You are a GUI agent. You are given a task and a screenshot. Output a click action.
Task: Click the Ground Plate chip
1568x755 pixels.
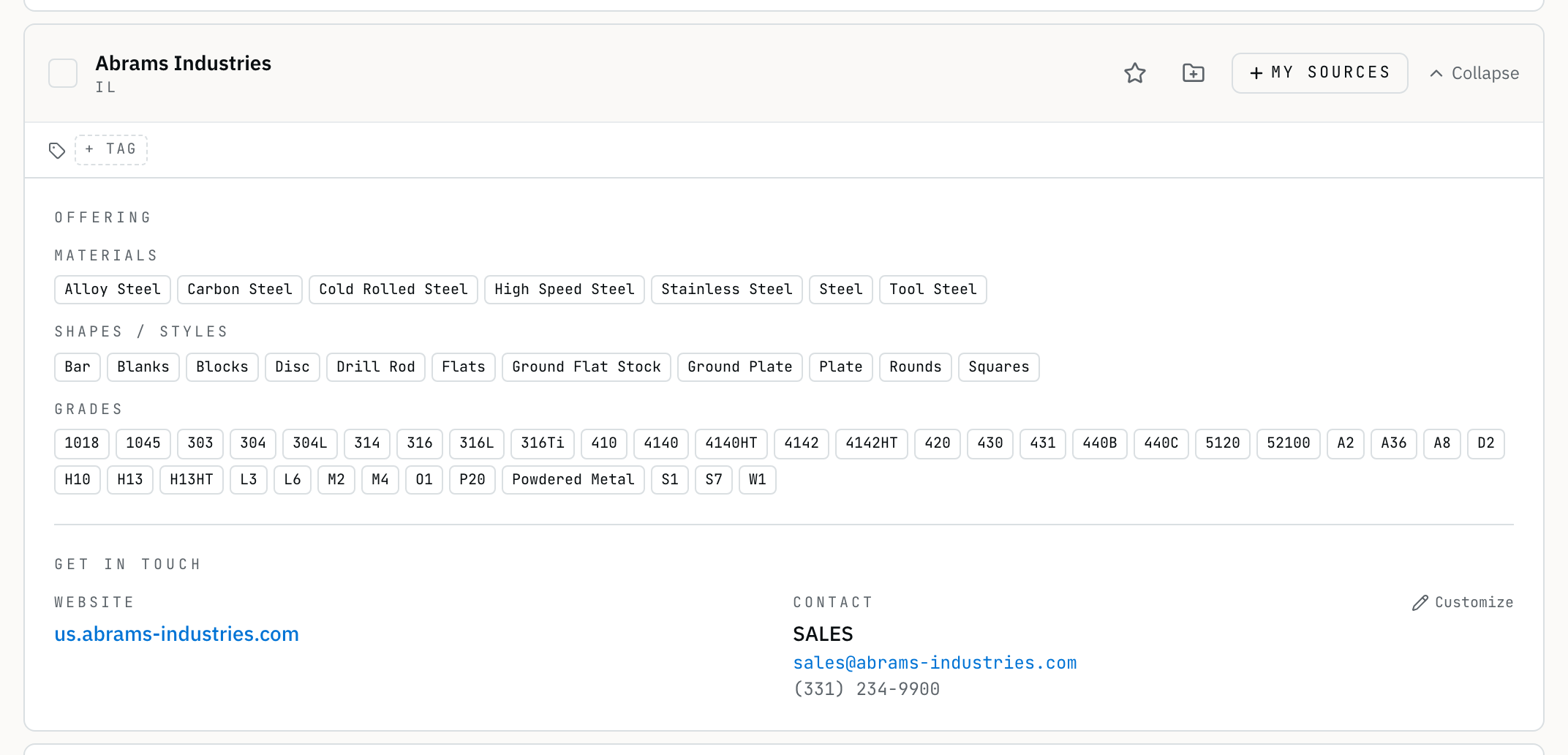tap(740, 367)
